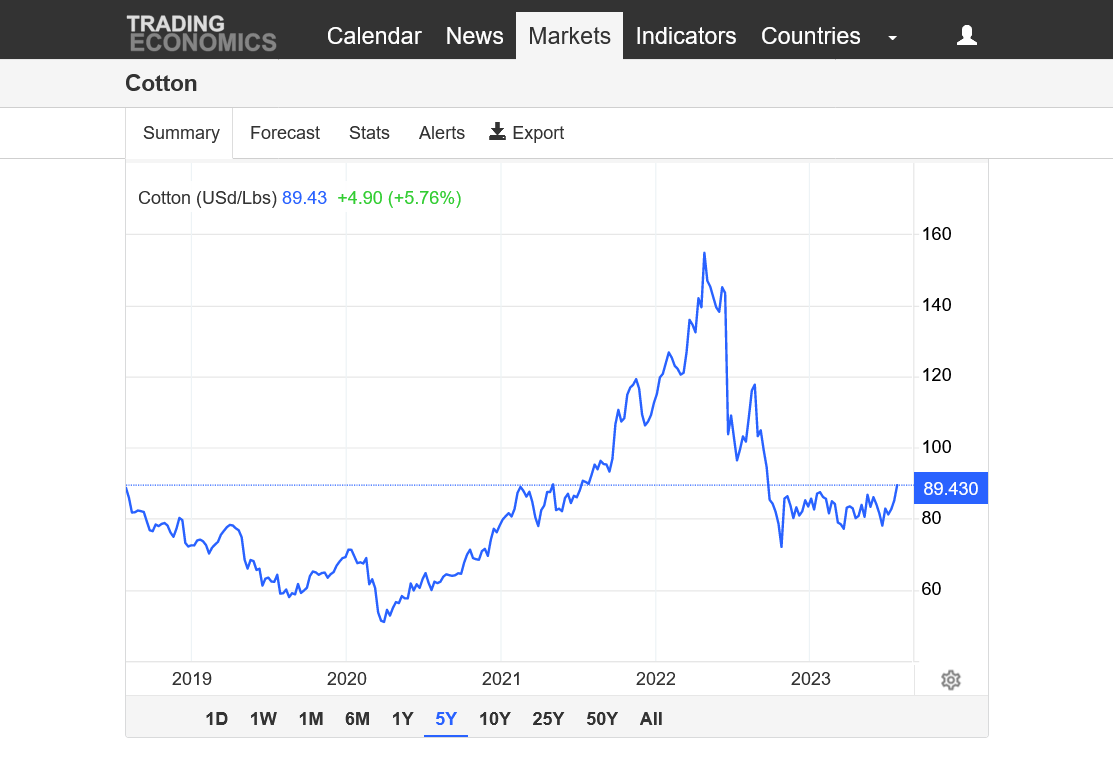This screenshot has width=1113, height=760.
Task: Click the 2020 price low on chart line
Action: [383, 622]
